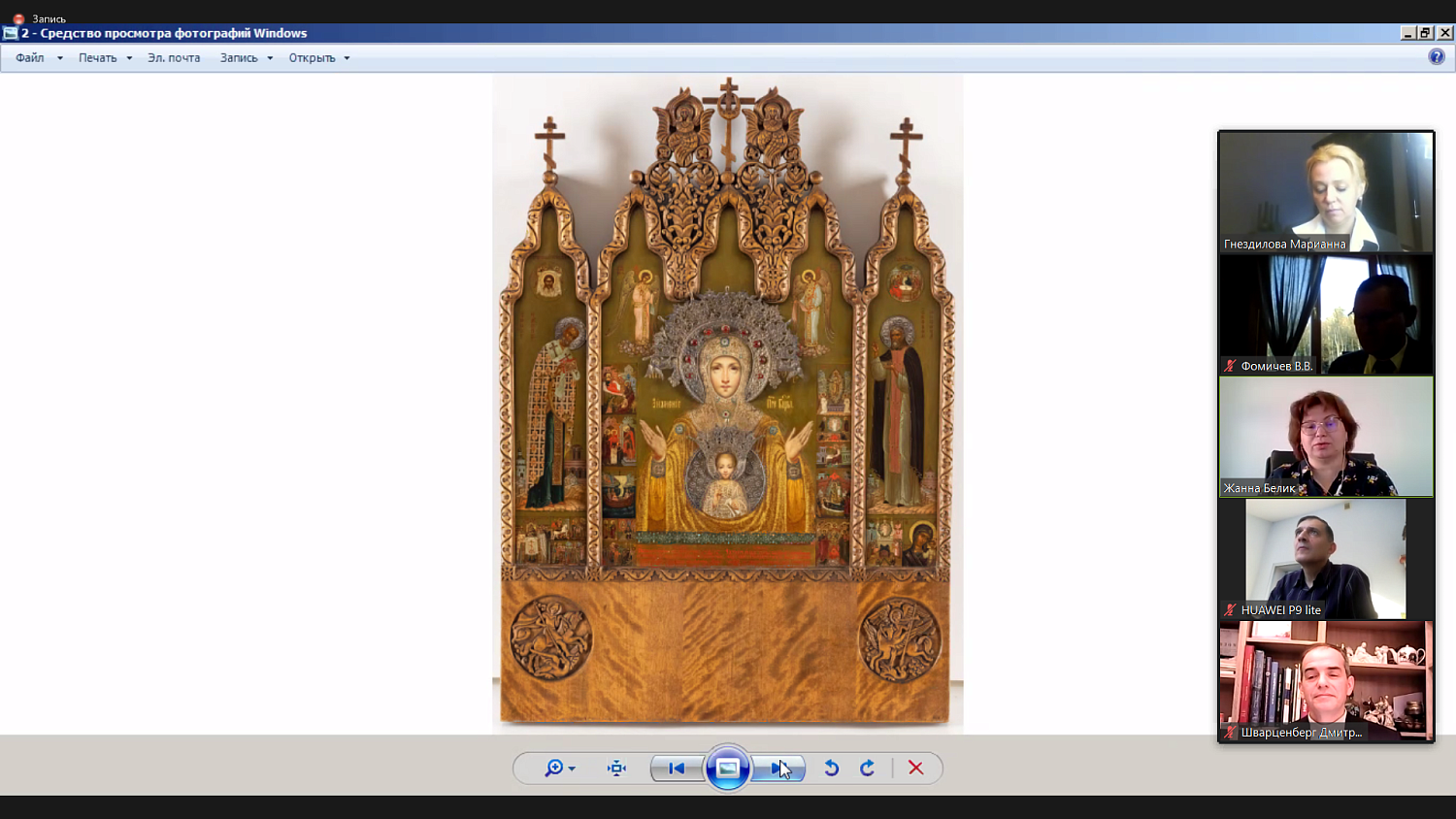This screenshot has height=819, width=1456.
Task: Rotate the image clockwise
Action: (868, 768)
